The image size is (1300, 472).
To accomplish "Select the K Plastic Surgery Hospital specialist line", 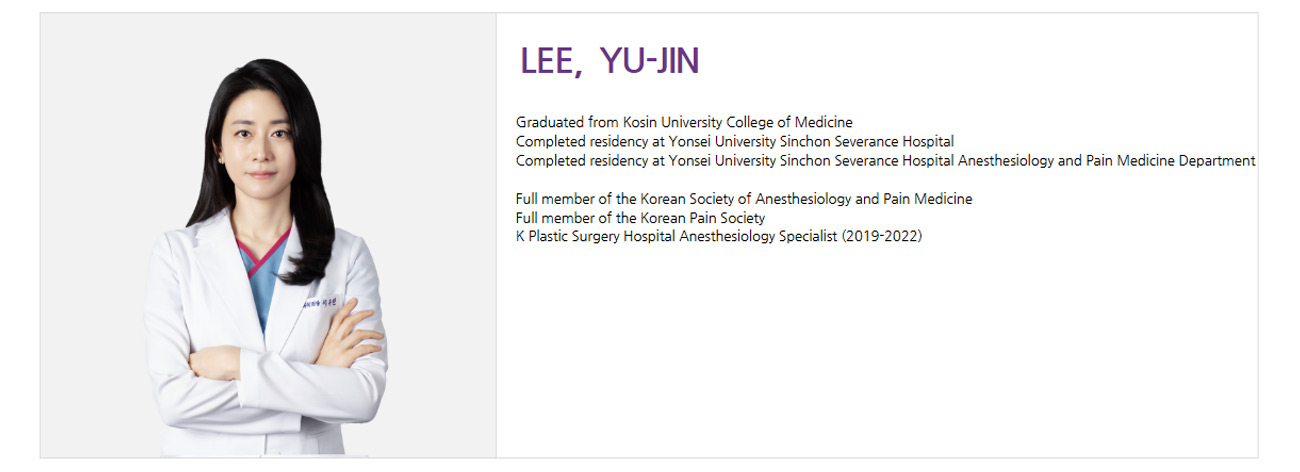I will point(719,237).
